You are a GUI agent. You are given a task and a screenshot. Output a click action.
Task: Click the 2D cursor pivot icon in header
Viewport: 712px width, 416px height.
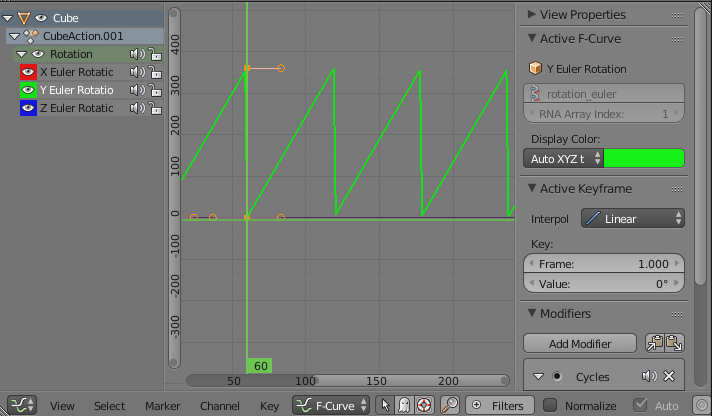click(x=424, y=405)
